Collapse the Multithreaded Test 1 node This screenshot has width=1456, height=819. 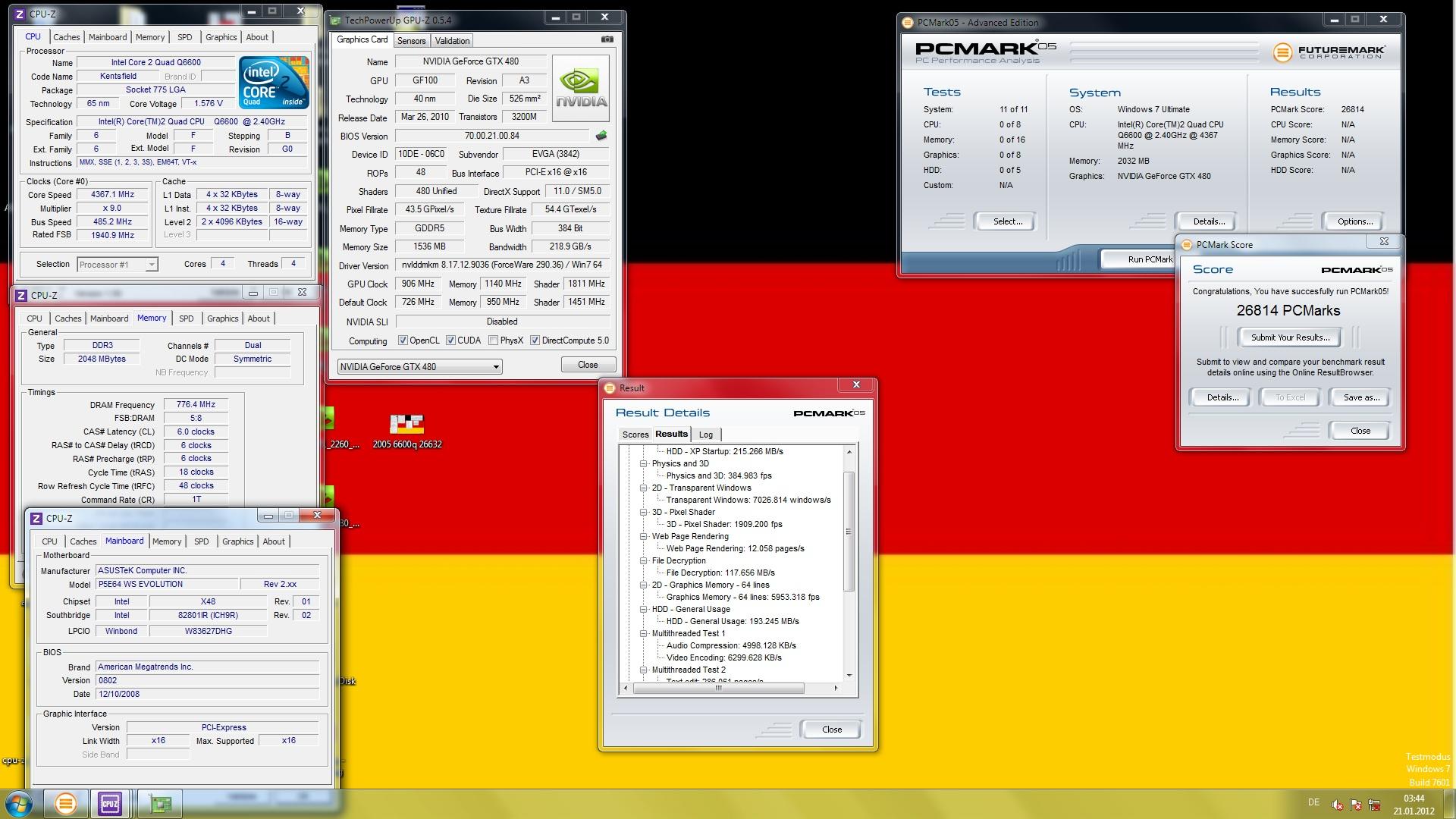pyautogui.click(x=643, y=633)
